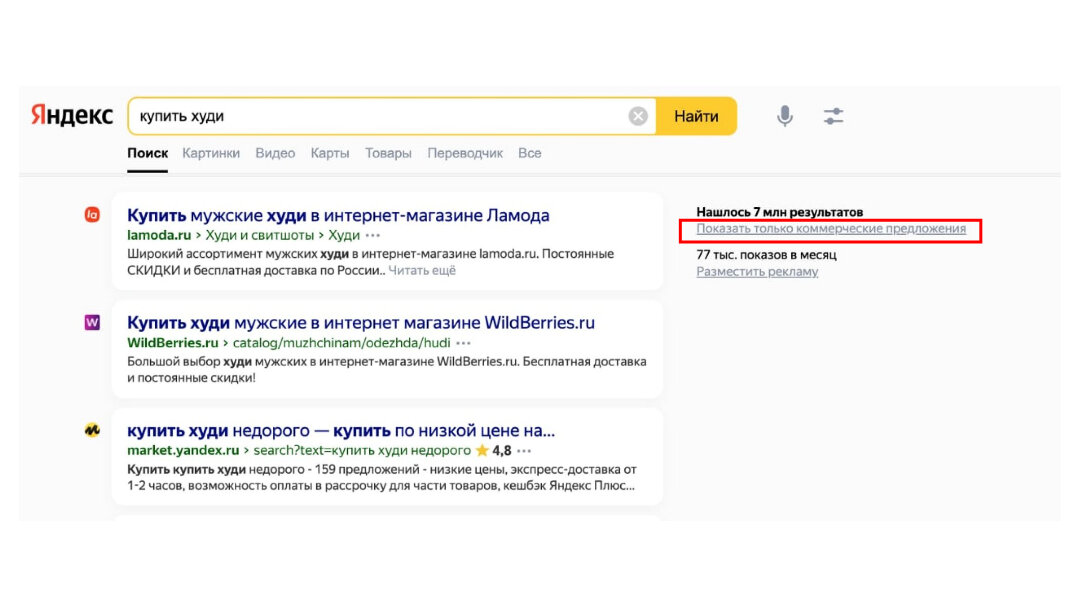Click the Худи и свитшоты breadcrumb
The height and width of the screenshot is (607, 1080).
coord(260,236)
